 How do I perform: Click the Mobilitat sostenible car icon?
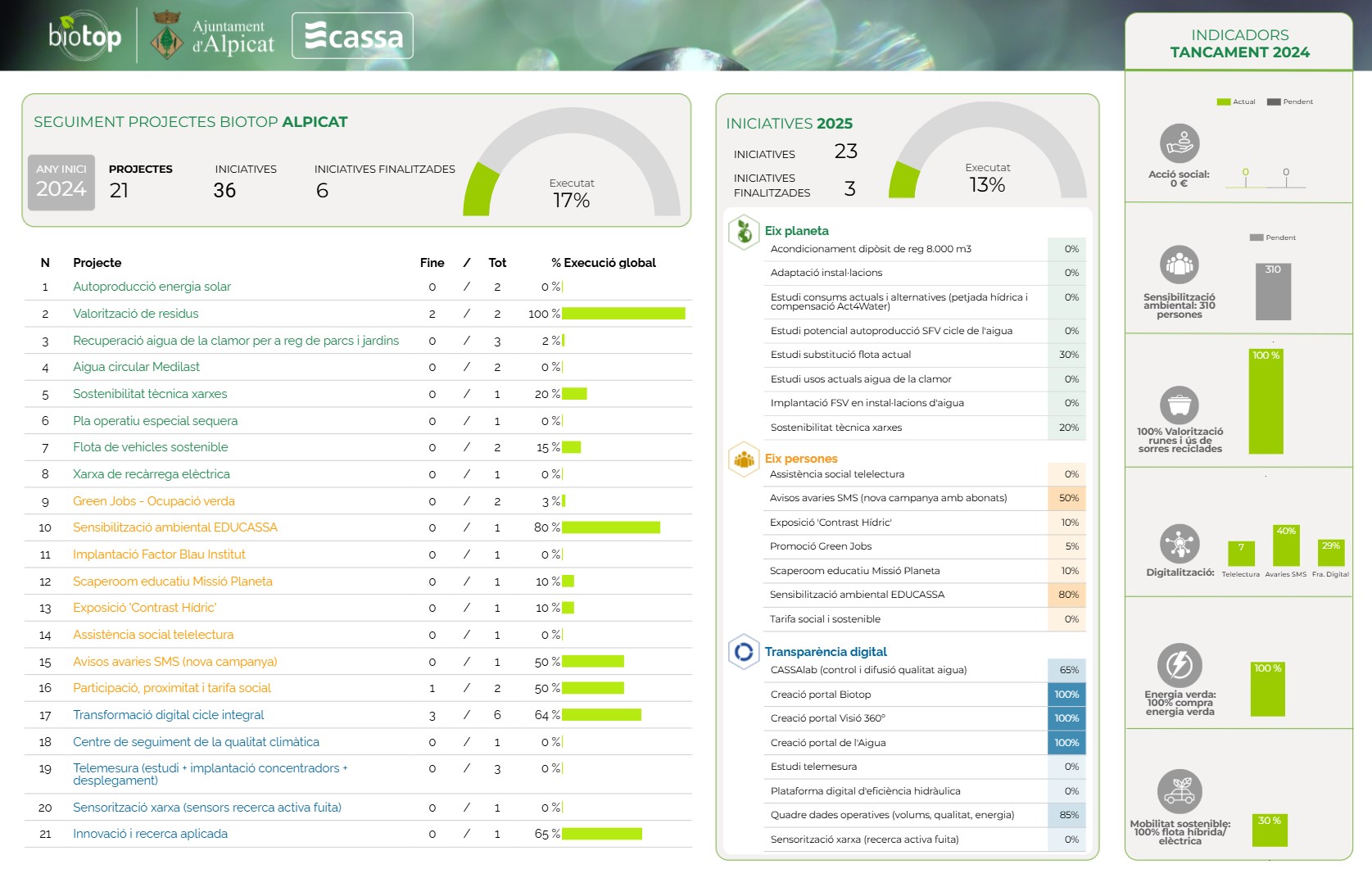1180,791
